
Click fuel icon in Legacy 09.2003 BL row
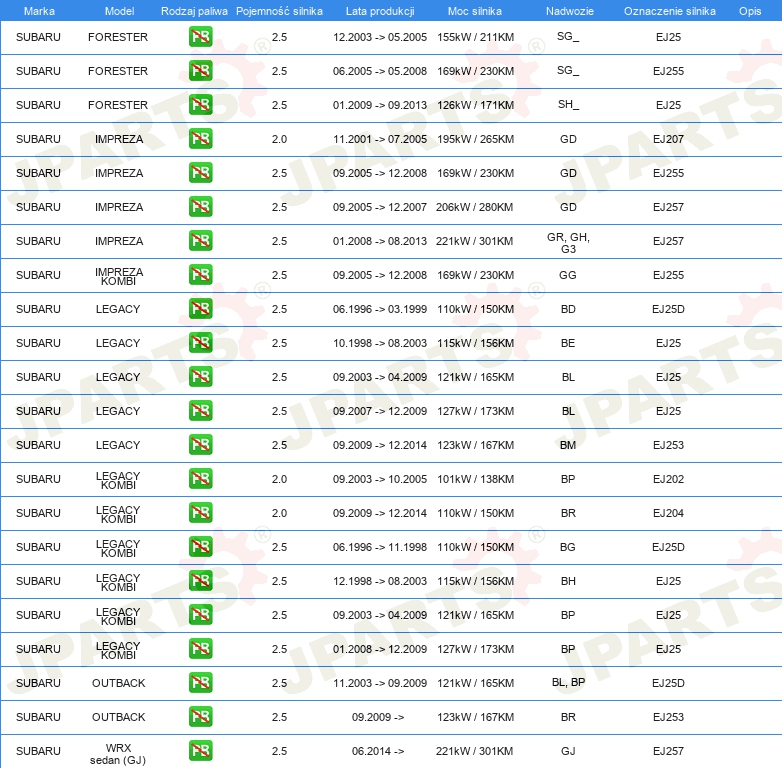coord(200,377)
